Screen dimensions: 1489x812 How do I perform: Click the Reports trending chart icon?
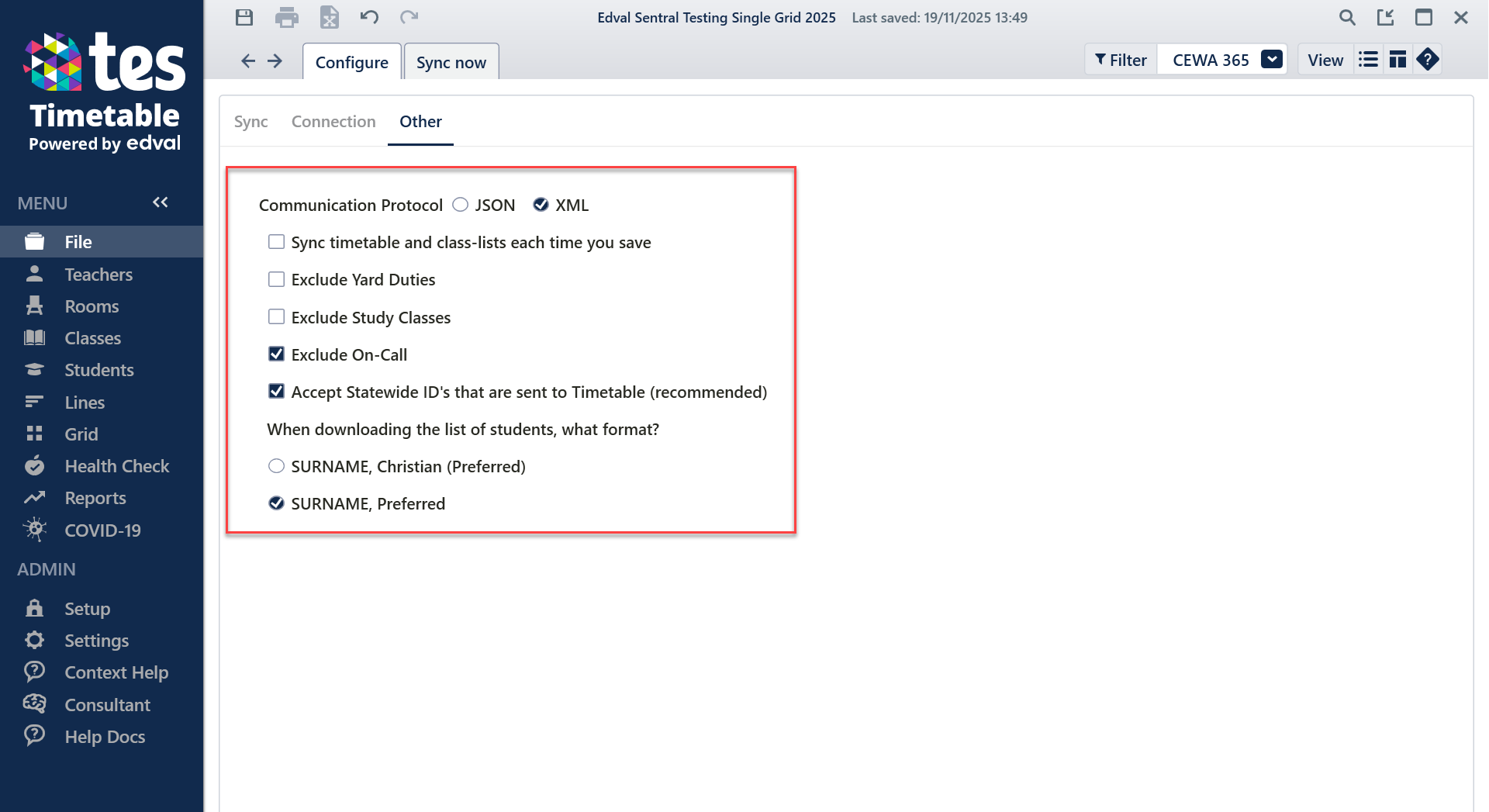click(x=34, y=497)
